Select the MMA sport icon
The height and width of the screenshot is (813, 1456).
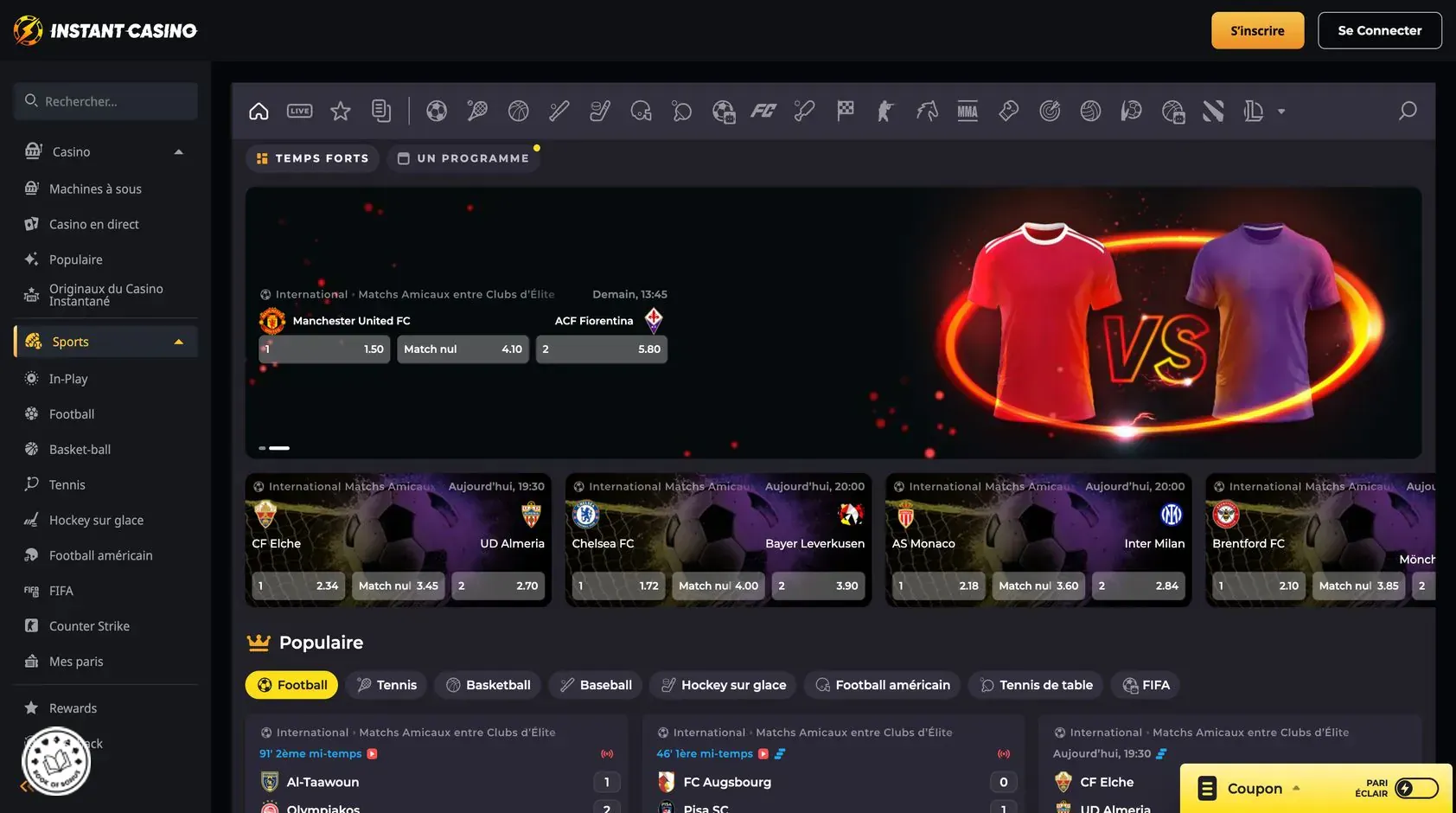(967, 111)
